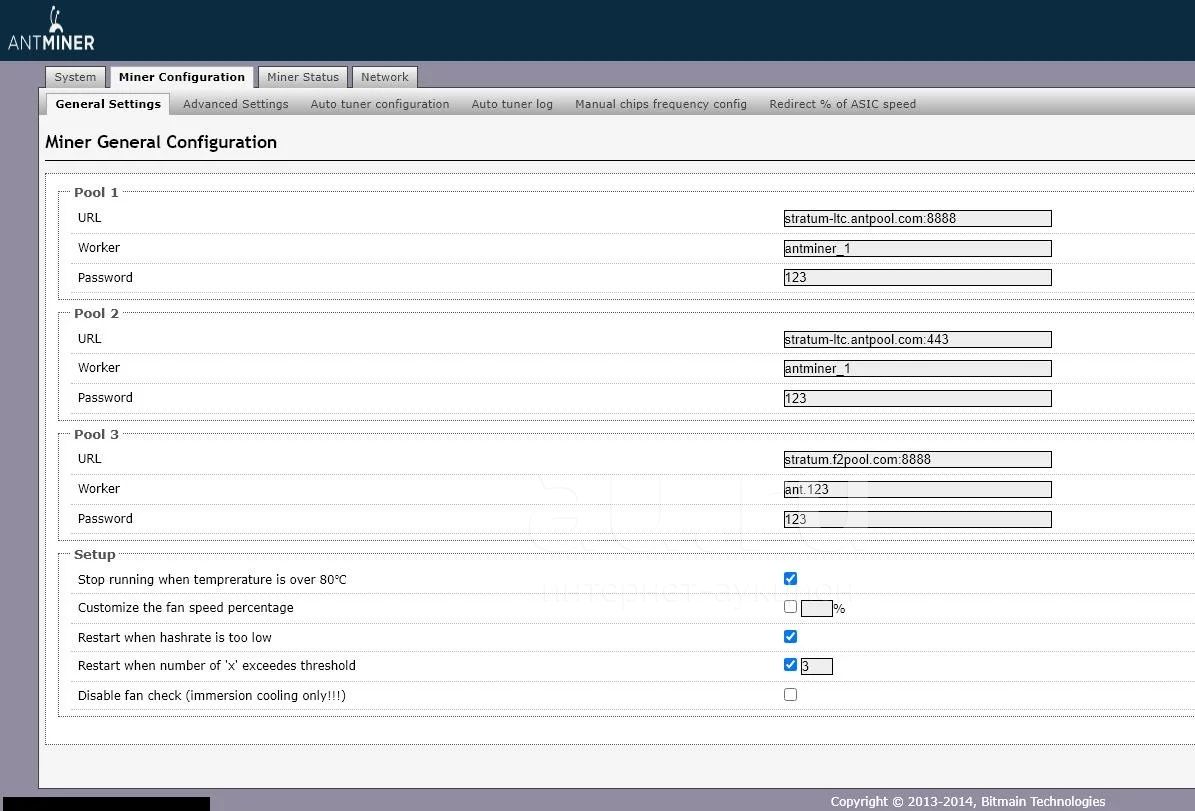The image size is (1195, 811).
Task: Click the 'Setup' group label
Action: tap(95, 555)
